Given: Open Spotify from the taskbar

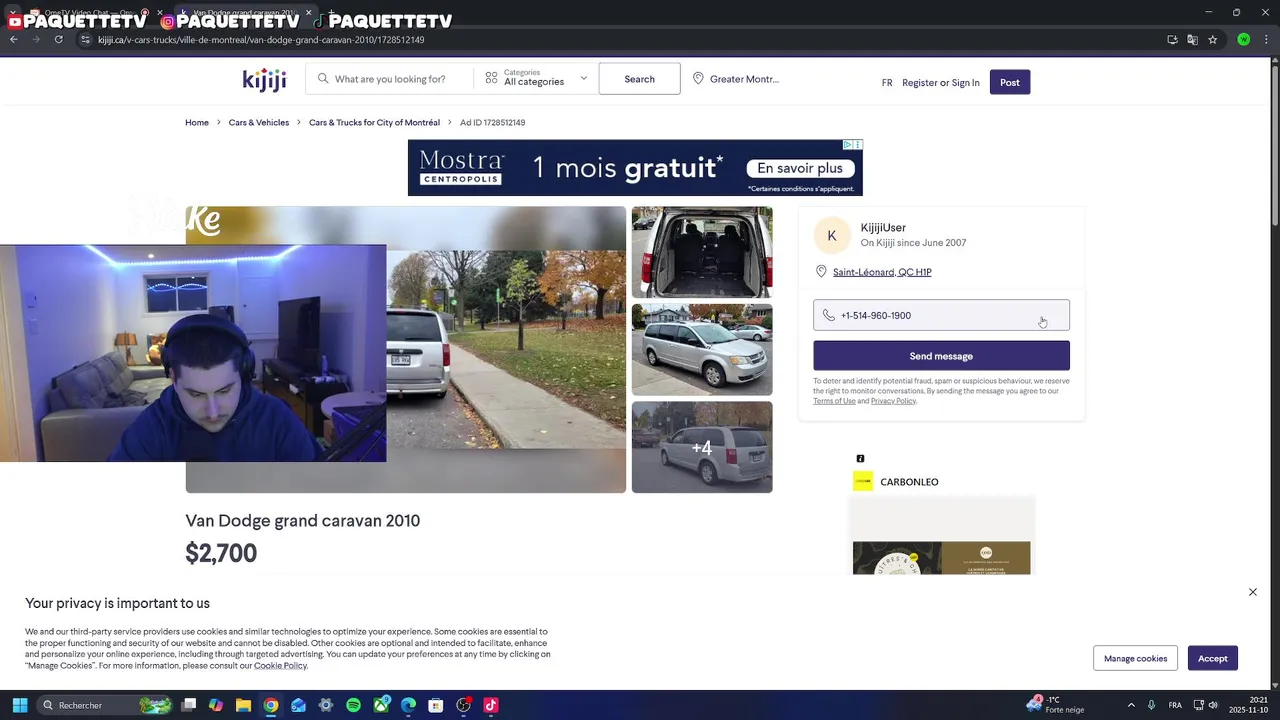Looking at the screenshot, I should coord(353,705).
